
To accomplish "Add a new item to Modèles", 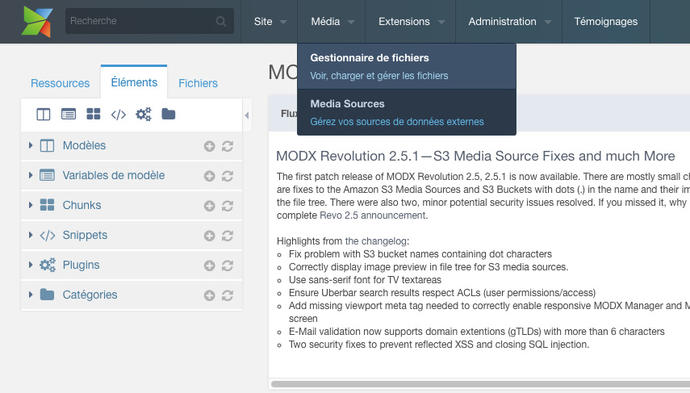I will click(209, 146).
